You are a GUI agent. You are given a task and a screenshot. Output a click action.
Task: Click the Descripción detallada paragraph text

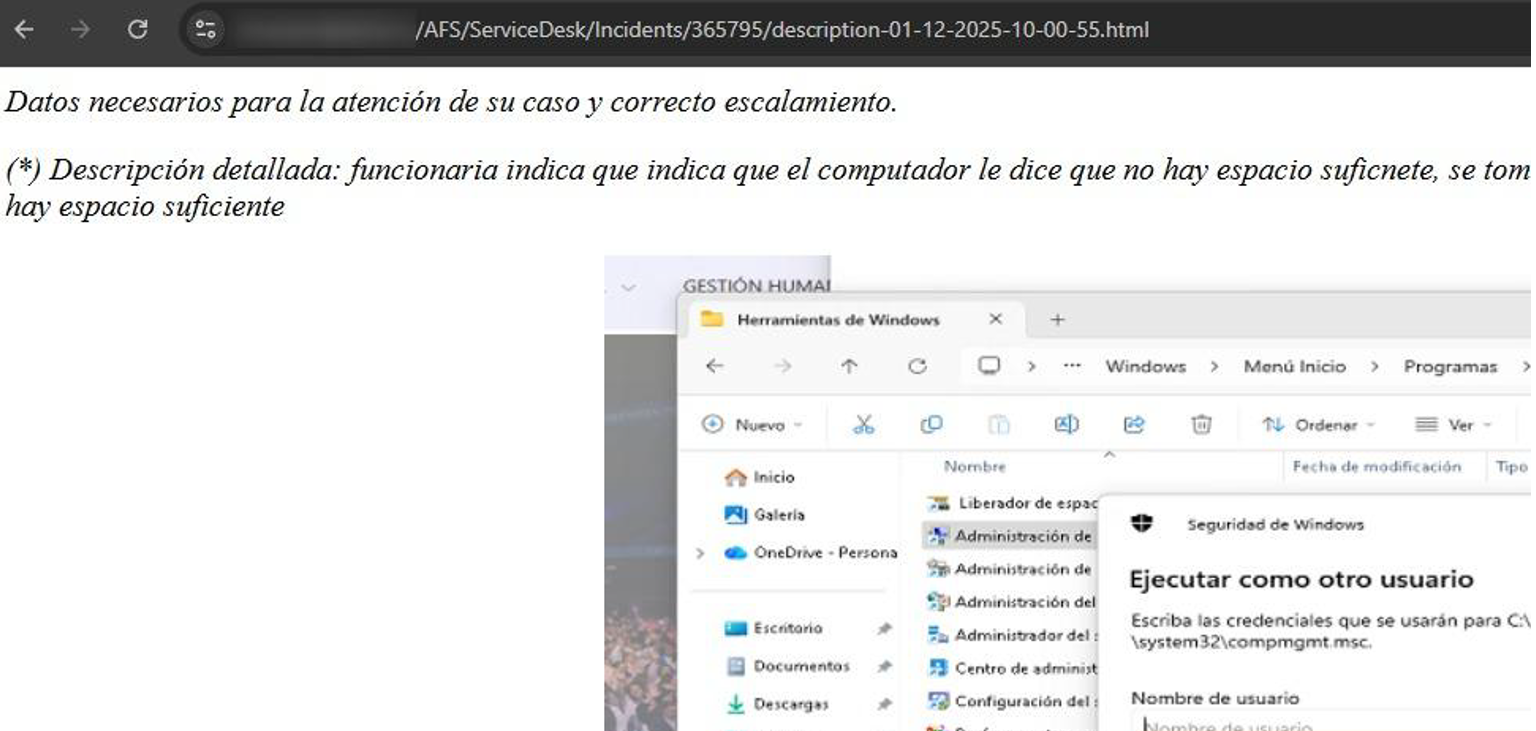point(768,188)
